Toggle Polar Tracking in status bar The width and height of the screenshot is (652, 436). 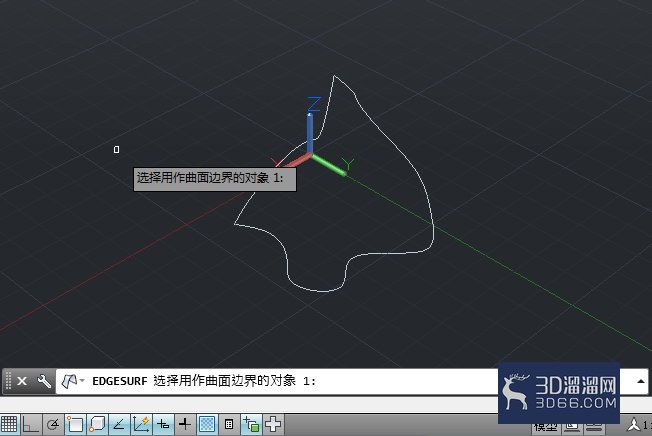point(53,424)
